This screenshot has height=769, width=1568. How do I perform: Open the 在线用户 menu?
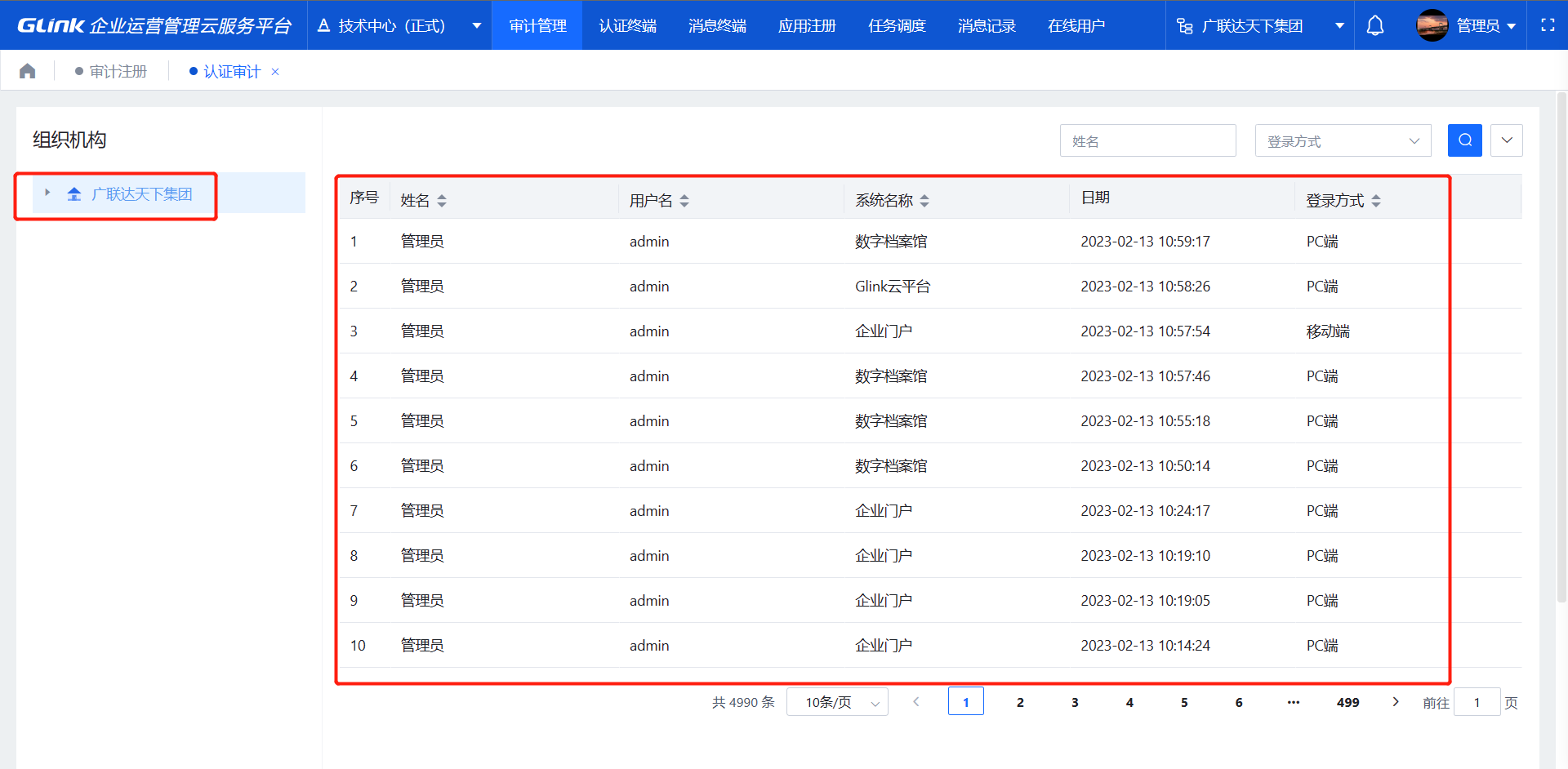(x=1076, y=25)
